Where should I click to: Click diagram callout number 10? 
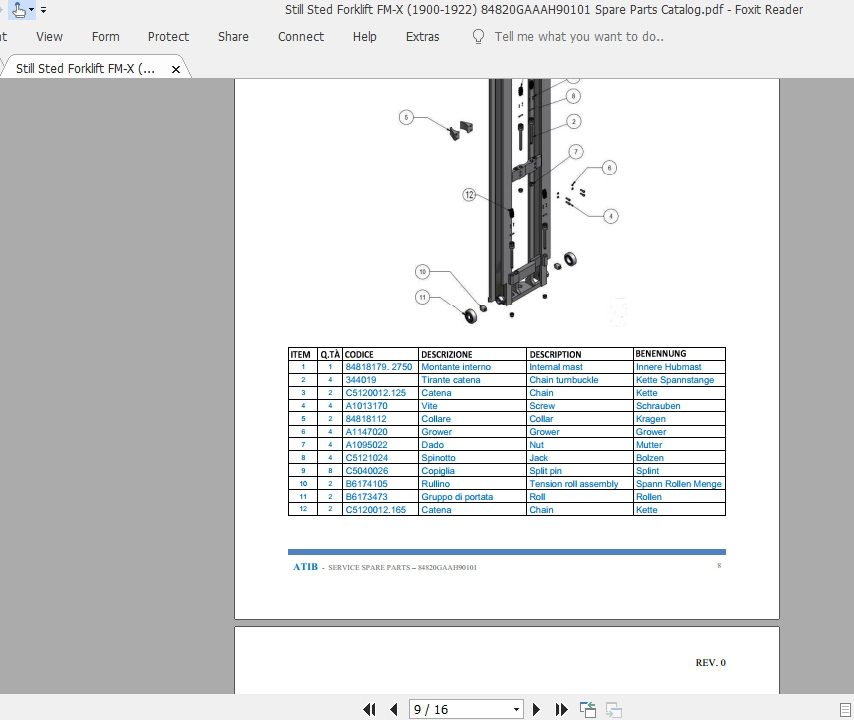(423, 272)
